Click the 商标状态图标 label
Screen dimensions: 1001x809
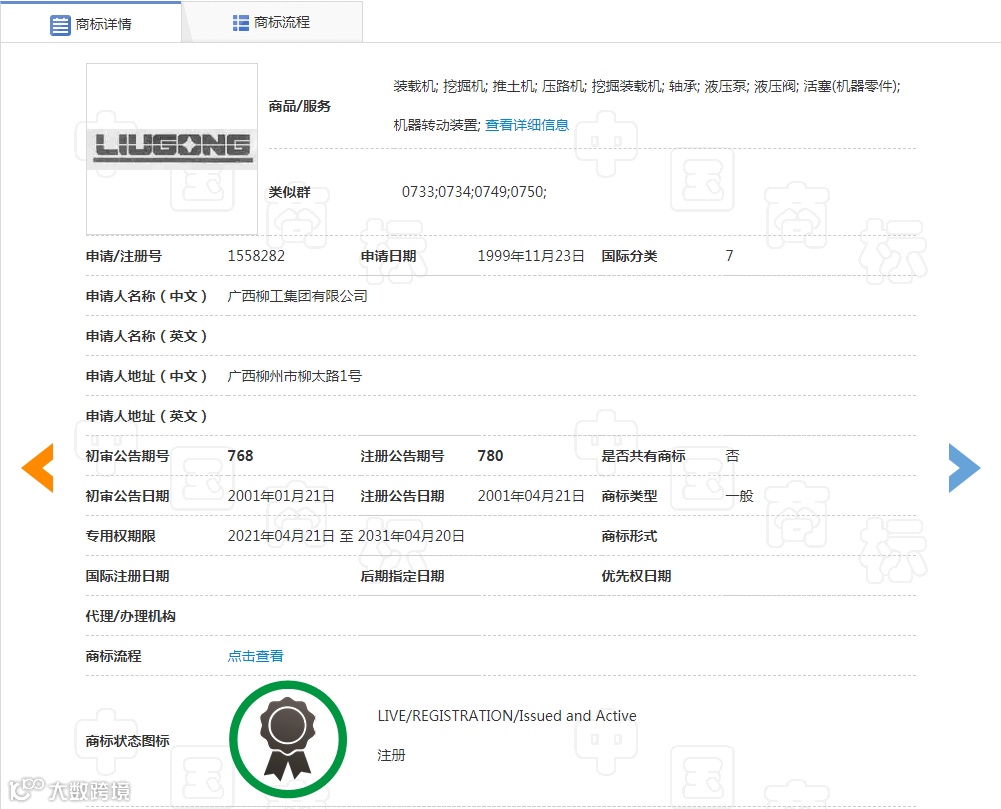128,741
